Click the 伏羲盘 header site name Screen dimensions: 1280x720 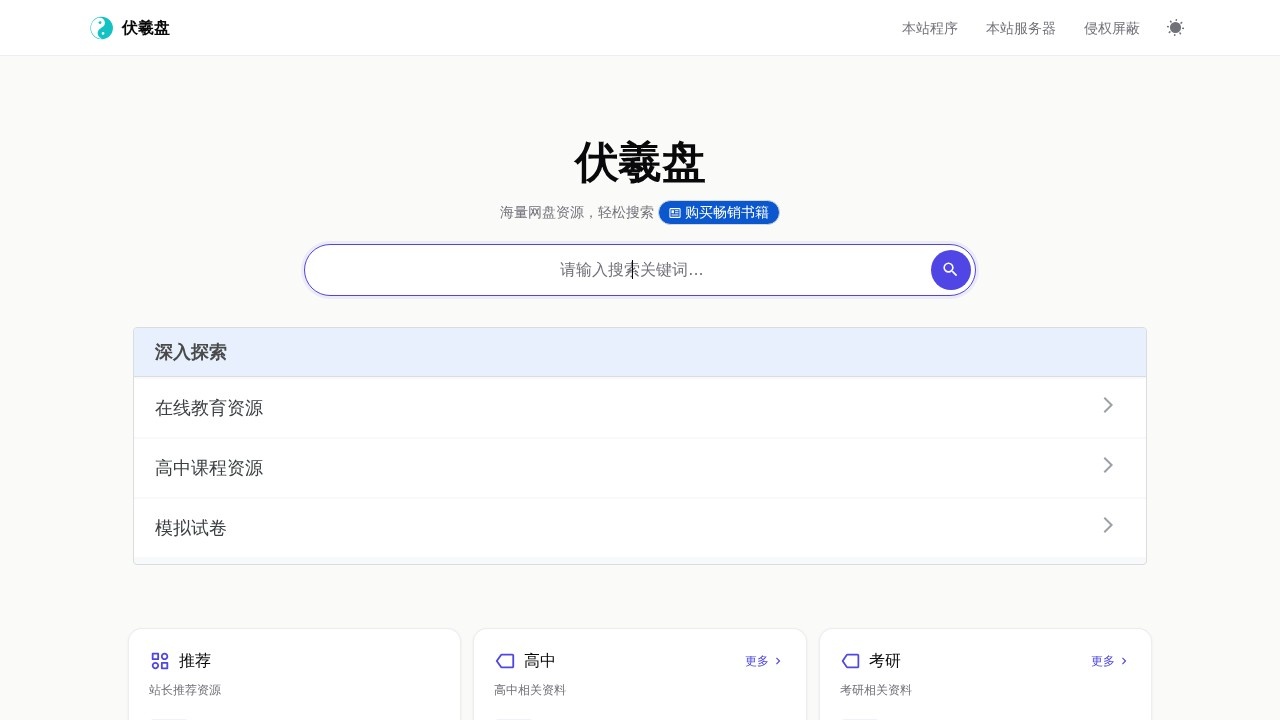(146, 28)
